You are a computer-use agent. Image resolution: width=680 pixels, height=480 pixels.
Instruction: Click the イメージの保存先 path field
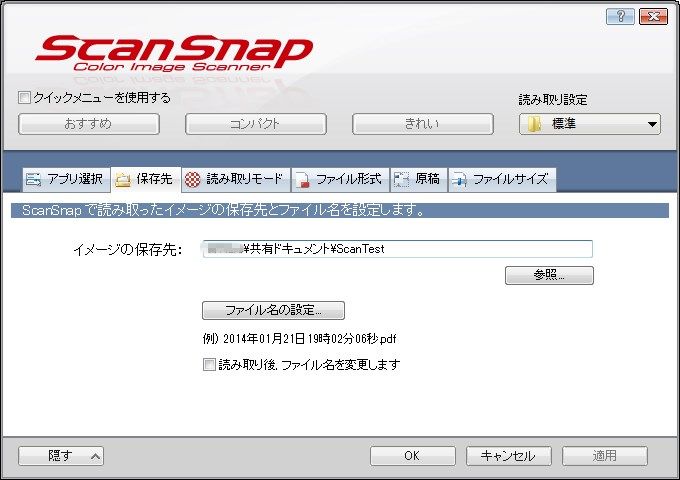point(397,249)
